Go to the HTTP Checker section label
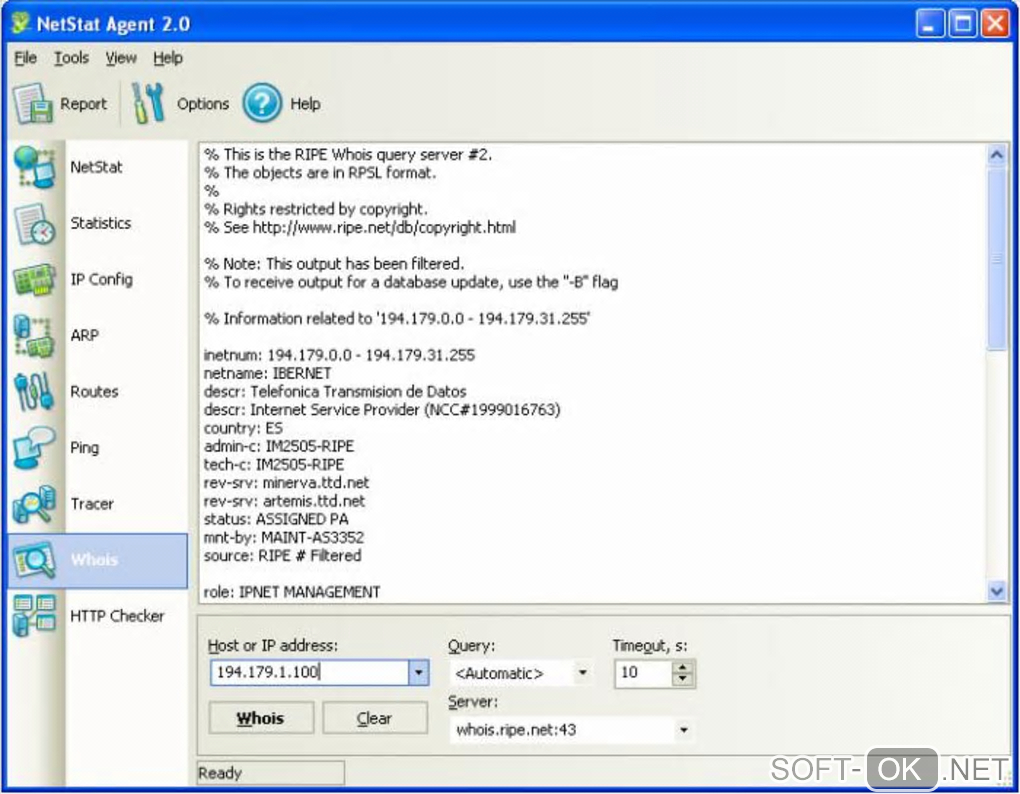Image resolution: width=1020 pixels, height=794 pixels. (x=117, y=616)
